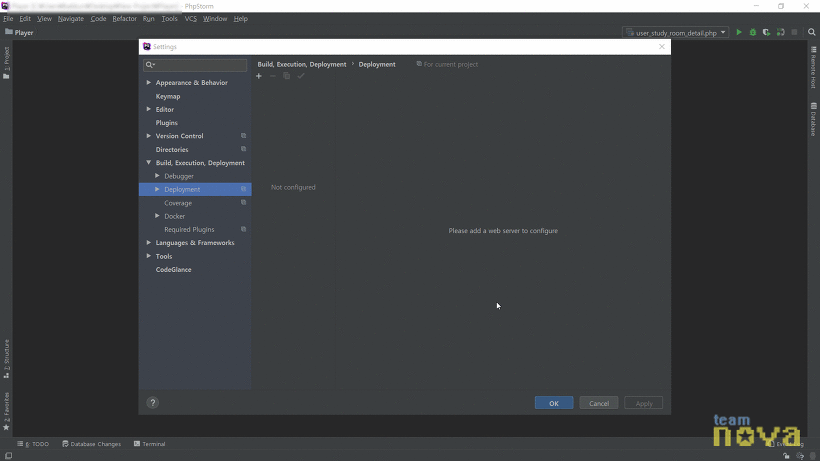820x461 pixels.
Task: Click the OK button
Action: tap(554, 403)
